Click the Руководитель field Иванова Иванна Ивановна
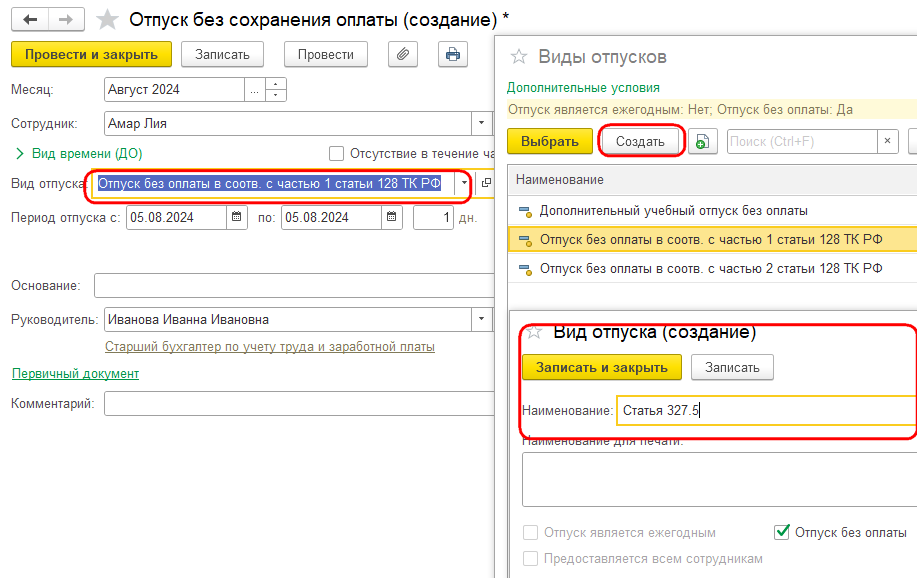Image resolution: width=917 pixels, height=578 pixels. tap(288, 319)
